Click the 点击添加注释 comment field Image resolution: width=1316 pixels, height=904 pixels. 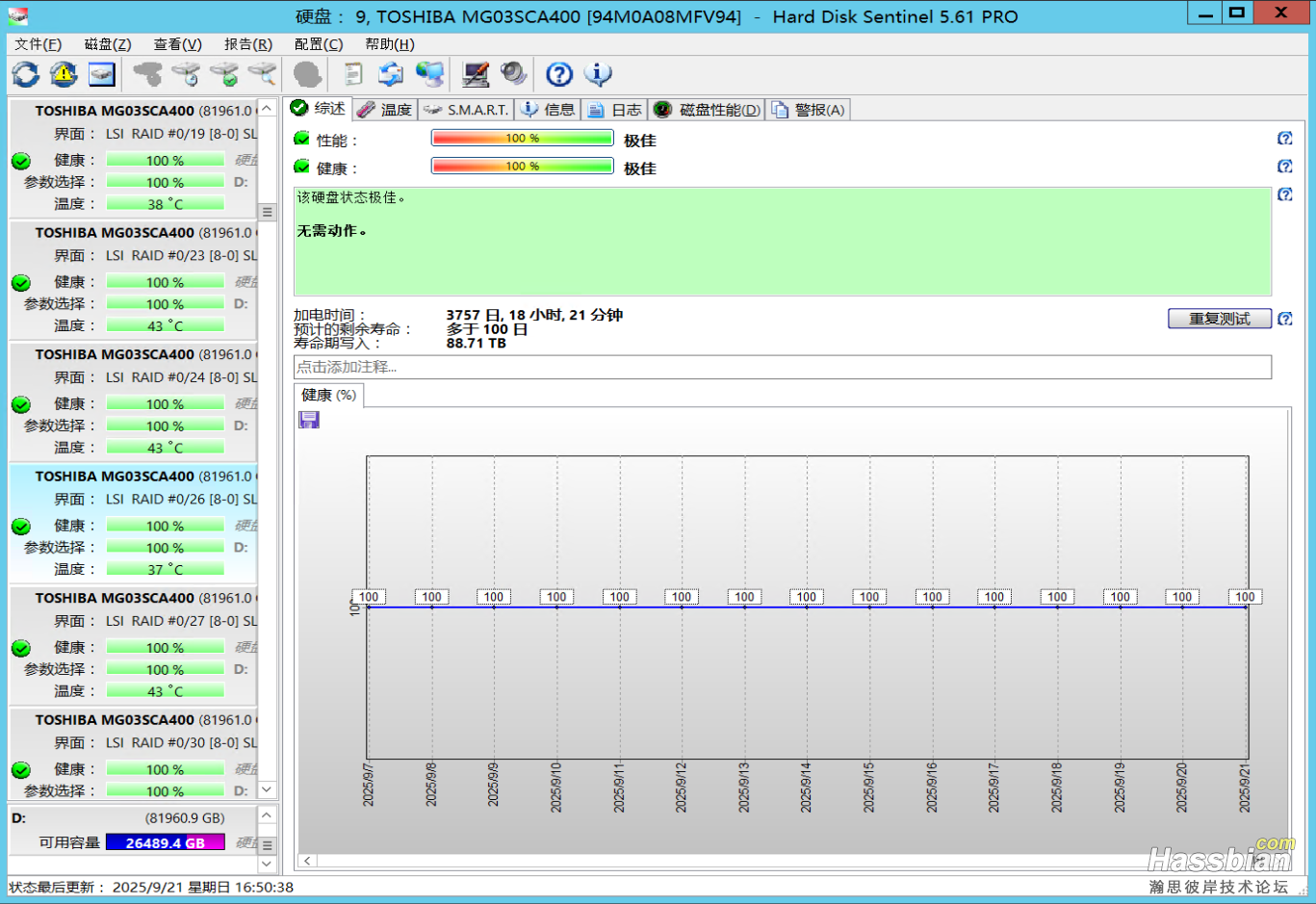pyautogui.click(x=783, y=367)
